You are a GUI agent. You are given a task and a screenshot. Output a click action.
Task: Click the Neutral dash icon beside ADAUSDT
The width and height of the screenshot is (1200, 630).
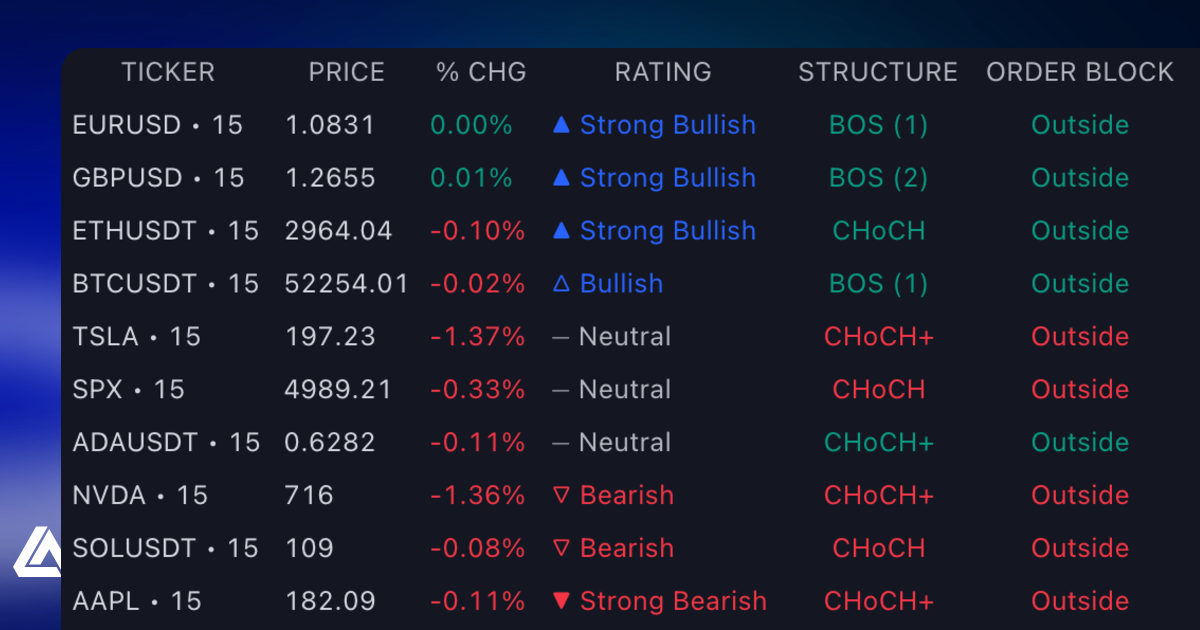coord(561,442)
